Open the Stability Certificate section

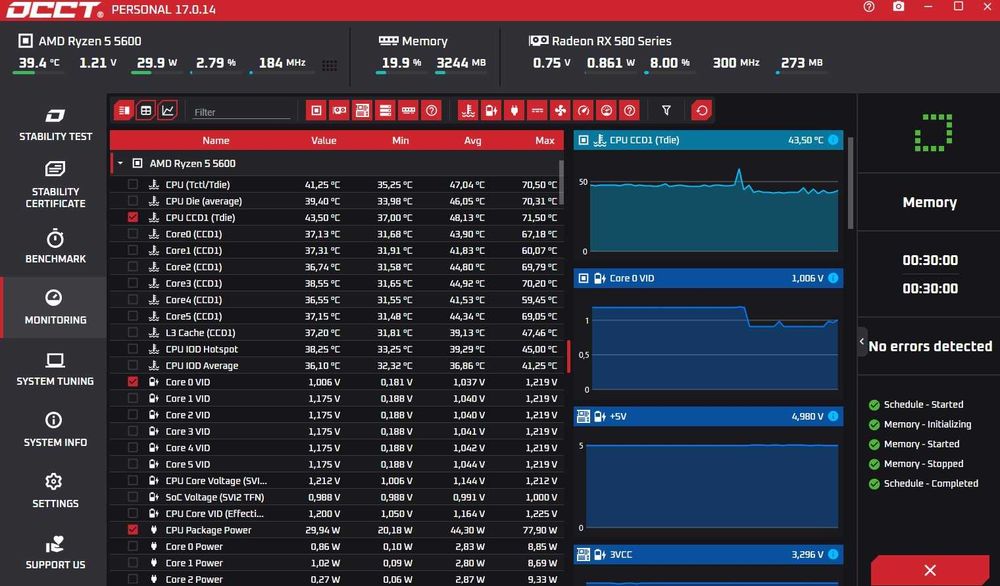tap(55, 185)
